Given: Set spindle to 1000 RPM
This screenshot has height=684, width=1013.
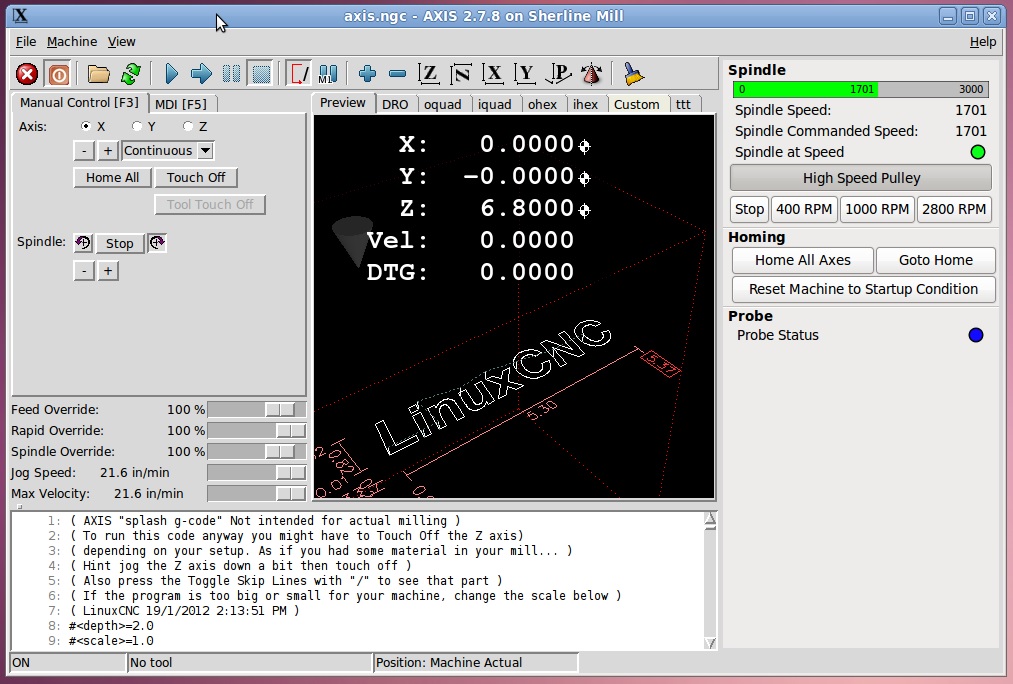Looking at the screenshot, I should pos(877,209).
